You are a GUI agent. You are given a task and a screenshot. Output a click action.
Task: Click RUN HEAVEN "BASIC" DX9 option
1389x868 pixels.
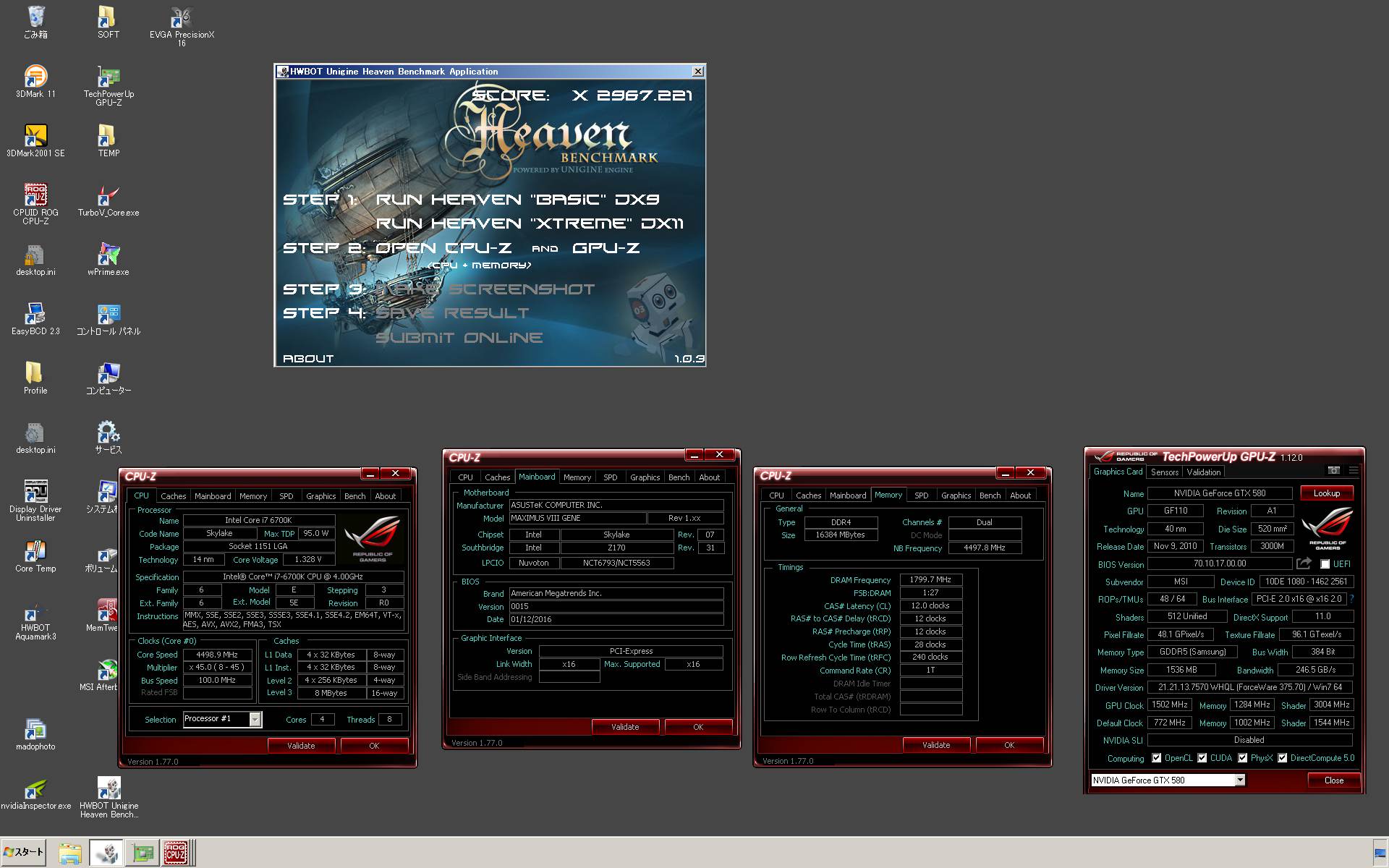(x=517, y=200)
